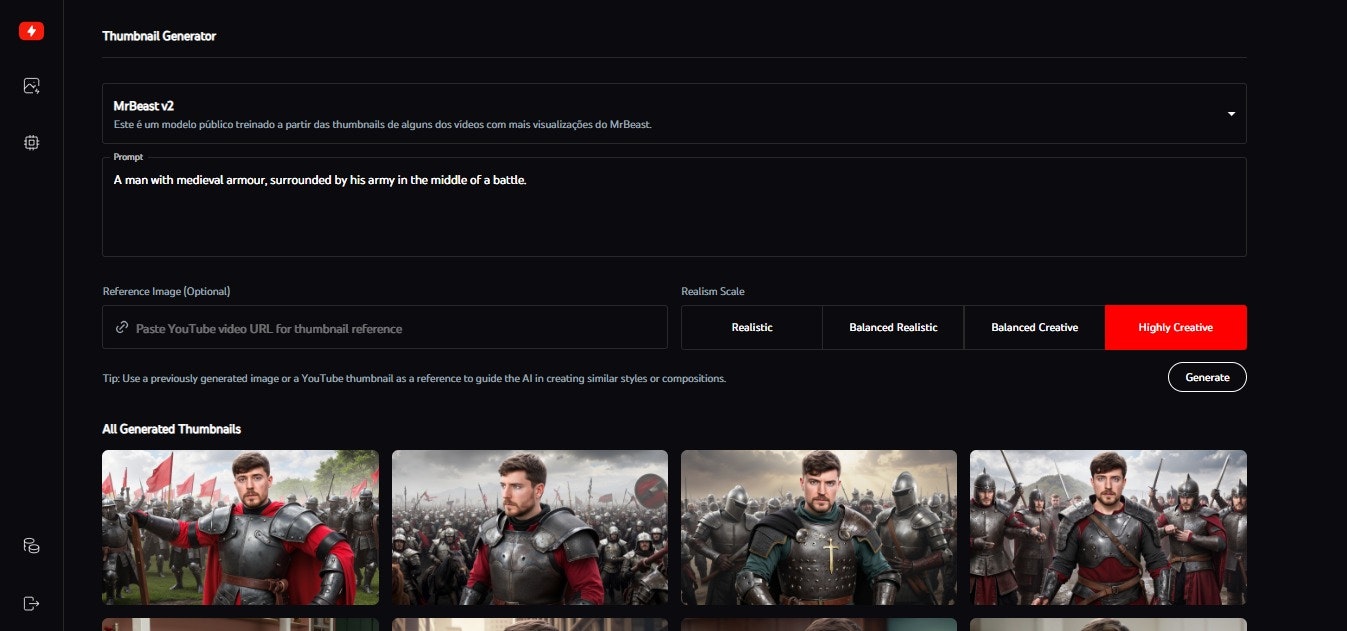This screenshot has width=1347, height=631.
Task: Click the tip text about reference images
Action: (x=414, y=379)
